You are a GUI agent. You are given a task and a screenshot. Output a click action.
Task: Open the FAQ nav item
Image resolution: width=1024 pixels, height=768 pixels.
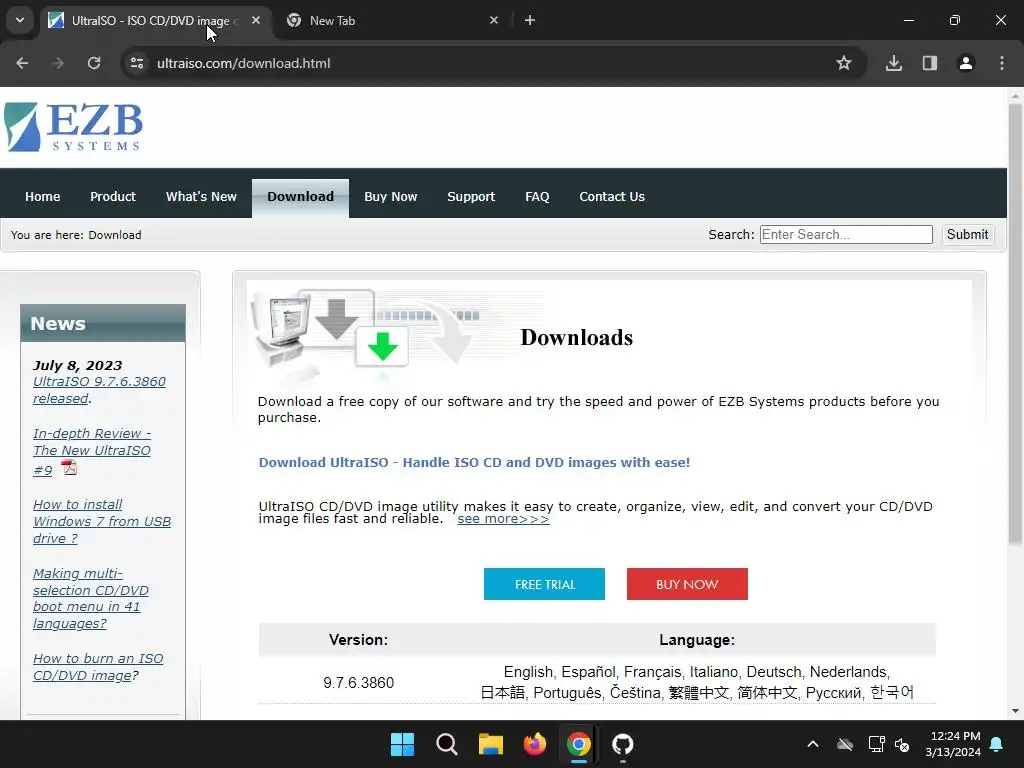coord(537,197)
